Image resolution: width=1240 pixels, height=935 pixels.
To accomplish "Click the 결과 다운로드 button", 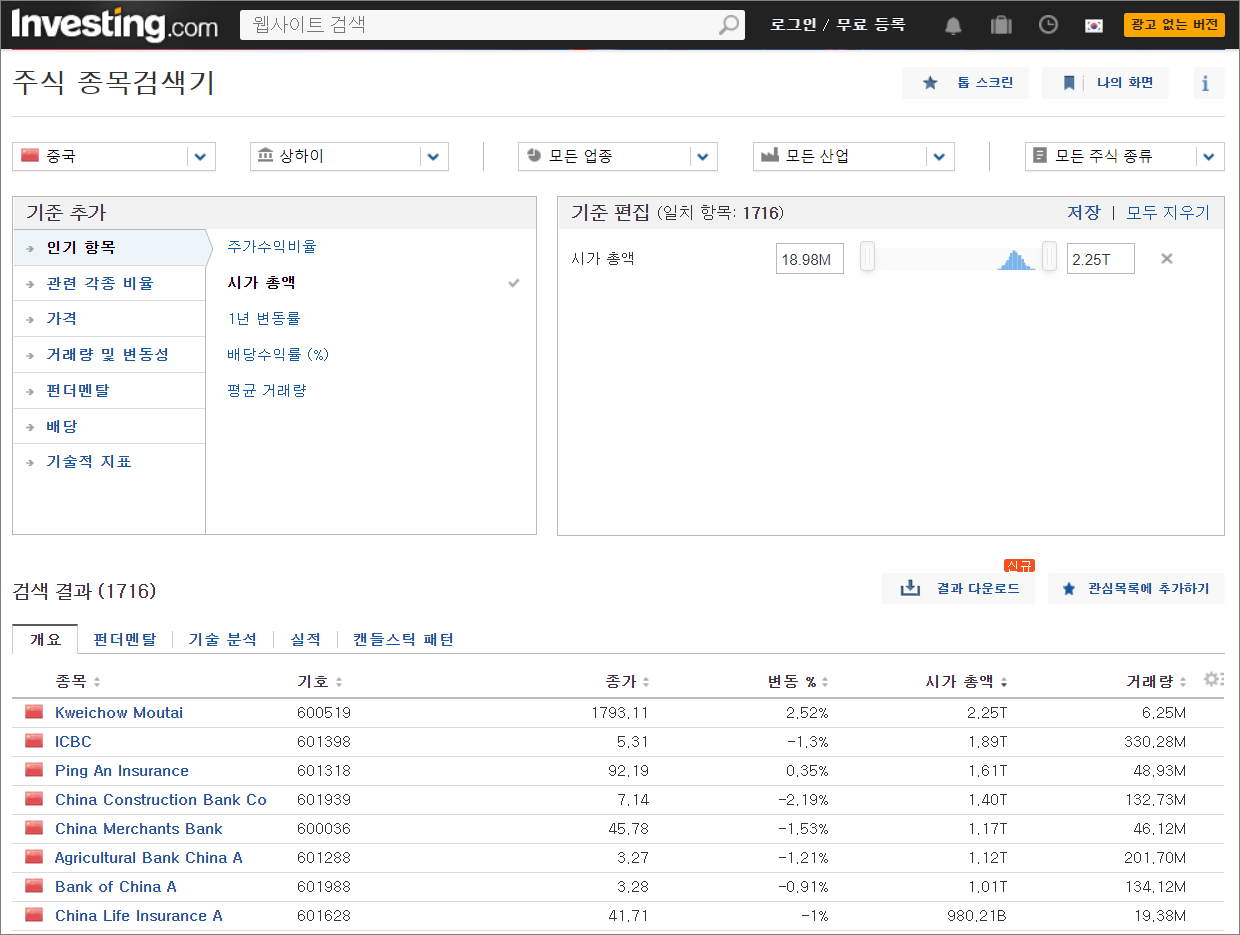I will 958,588.
